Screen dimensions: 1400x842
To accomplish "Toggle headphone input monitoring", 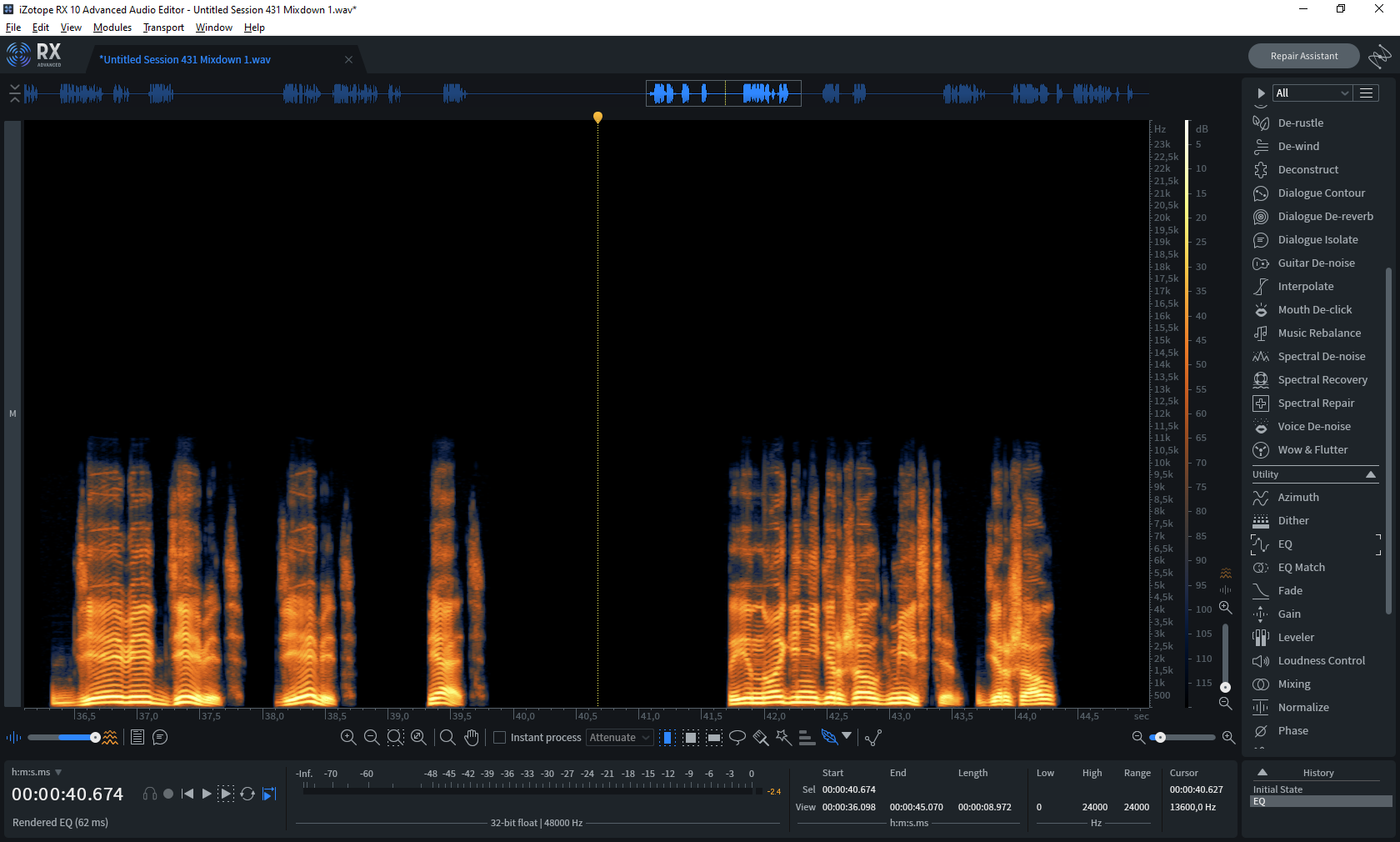I will click(150, 794).
